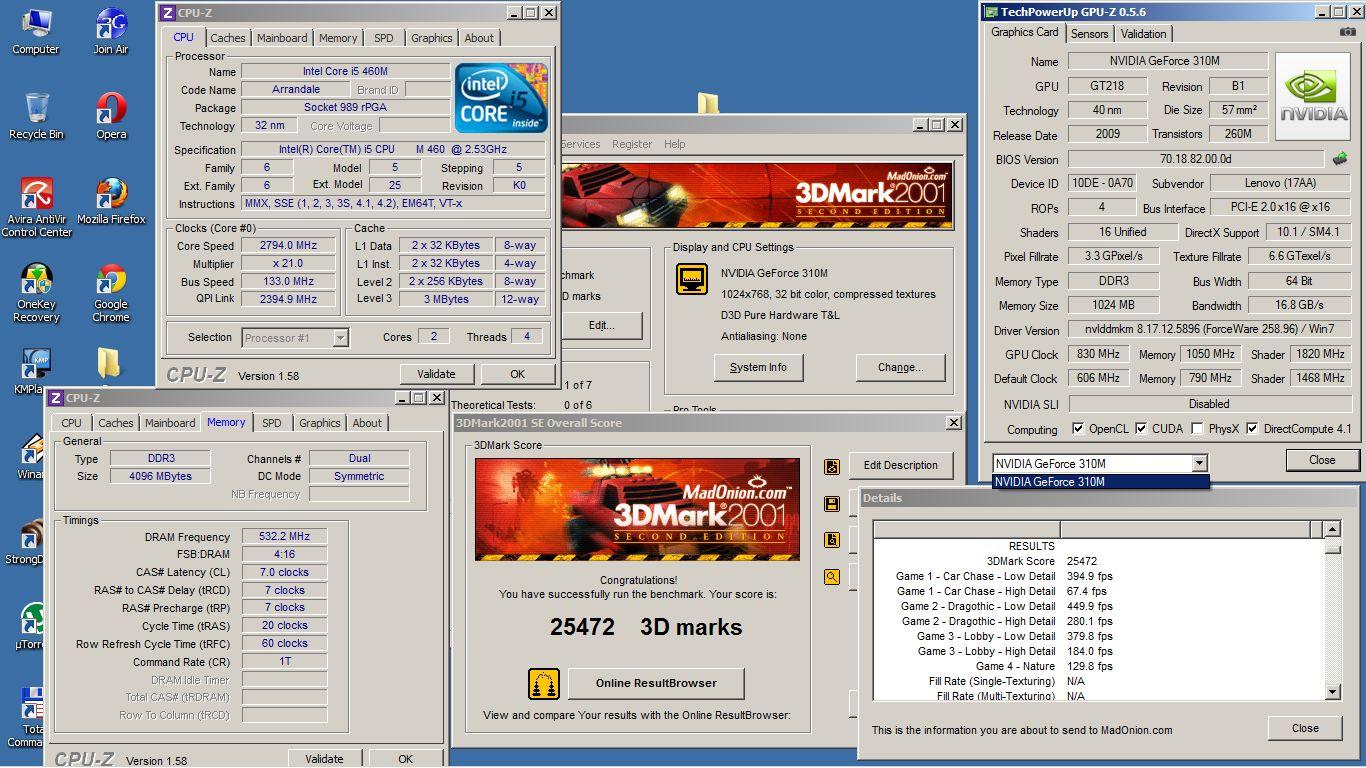
Task: Switch to the Sensors tab in GPU-Z
Action: pos(1089,33)
